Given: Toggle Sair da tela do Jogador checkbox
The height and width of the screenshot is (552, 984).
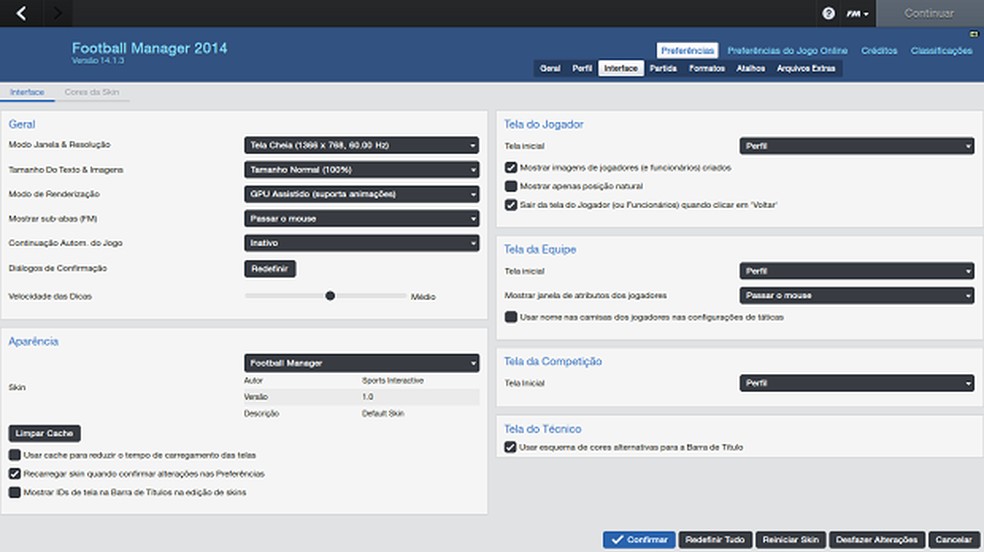Looking at the screenshot, I should tap(511, 205).
